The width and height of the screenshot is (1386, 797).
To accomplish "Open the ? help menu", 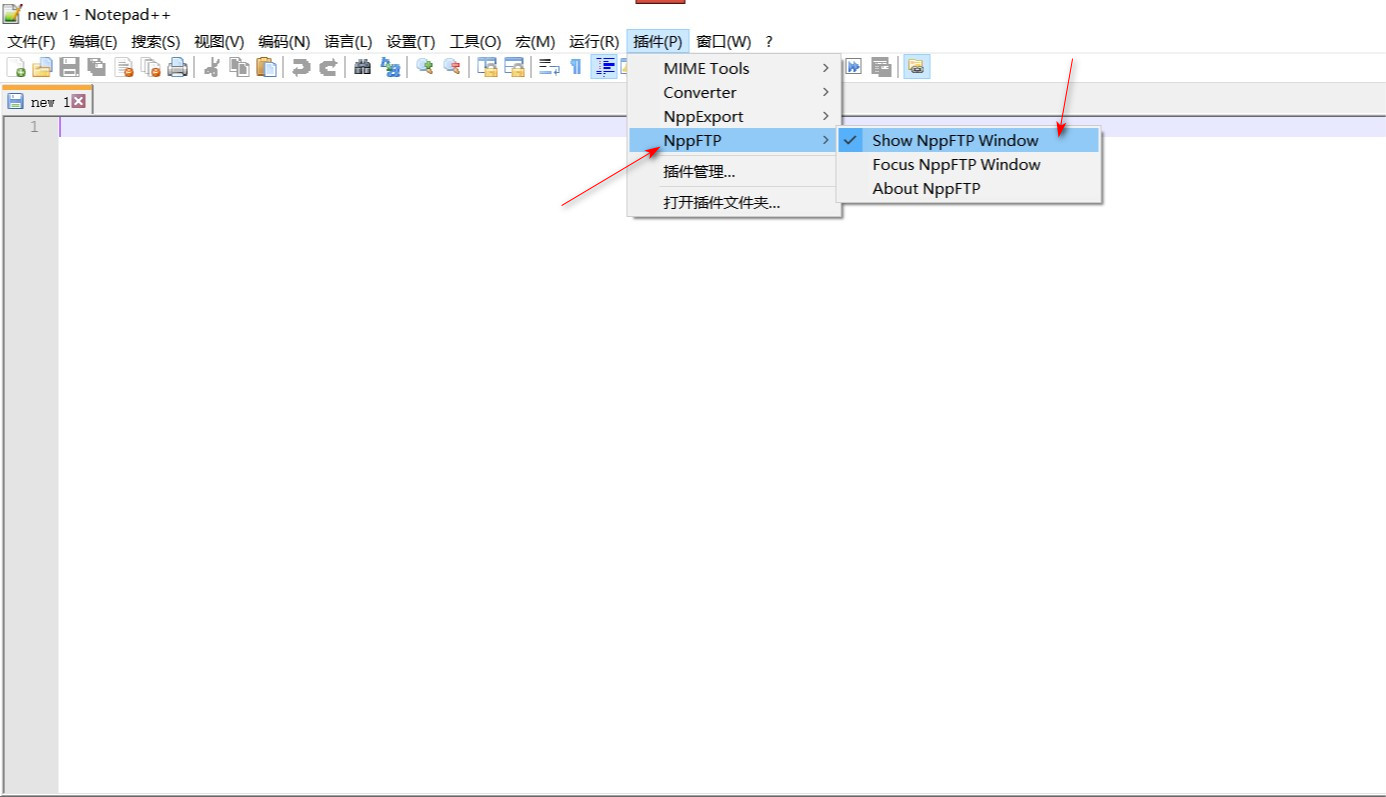I will coord(769,42).
